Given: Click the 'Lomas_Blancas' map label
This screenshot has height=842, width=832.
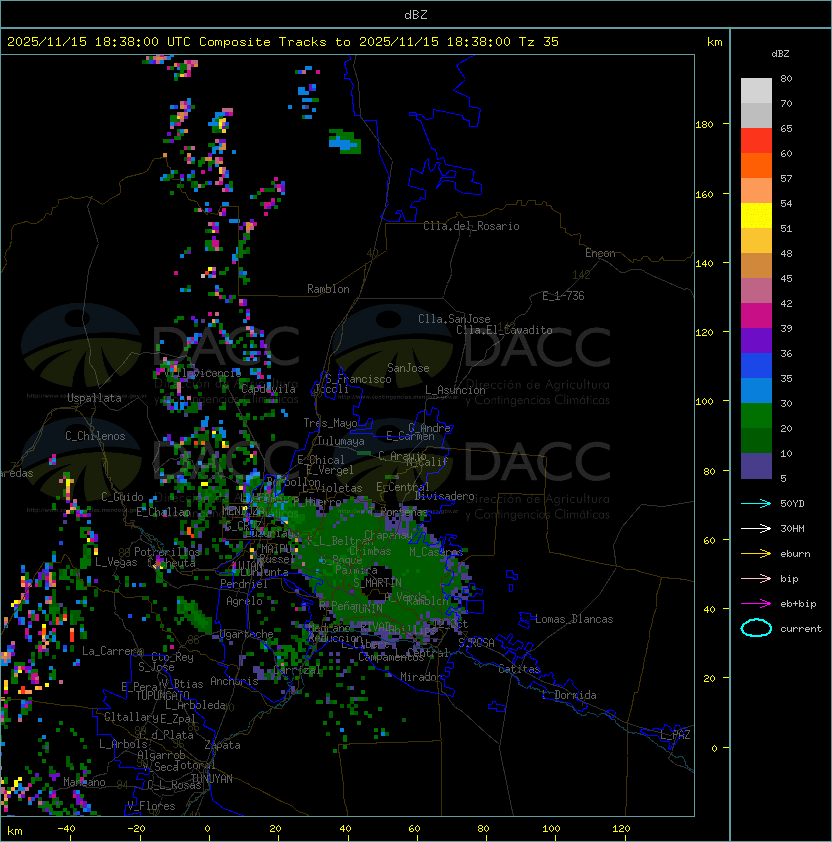Looking at the screenshot, I should point(574,619).
